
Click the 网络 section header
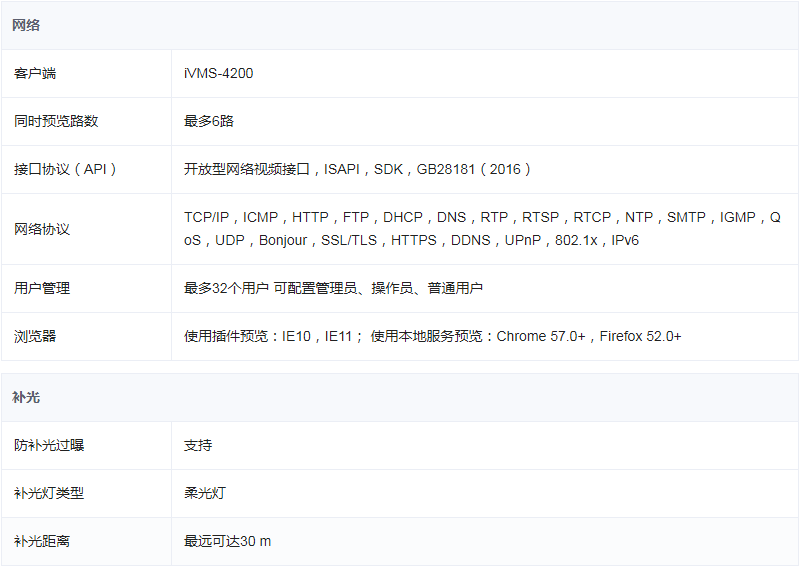[x=399, y=25]
